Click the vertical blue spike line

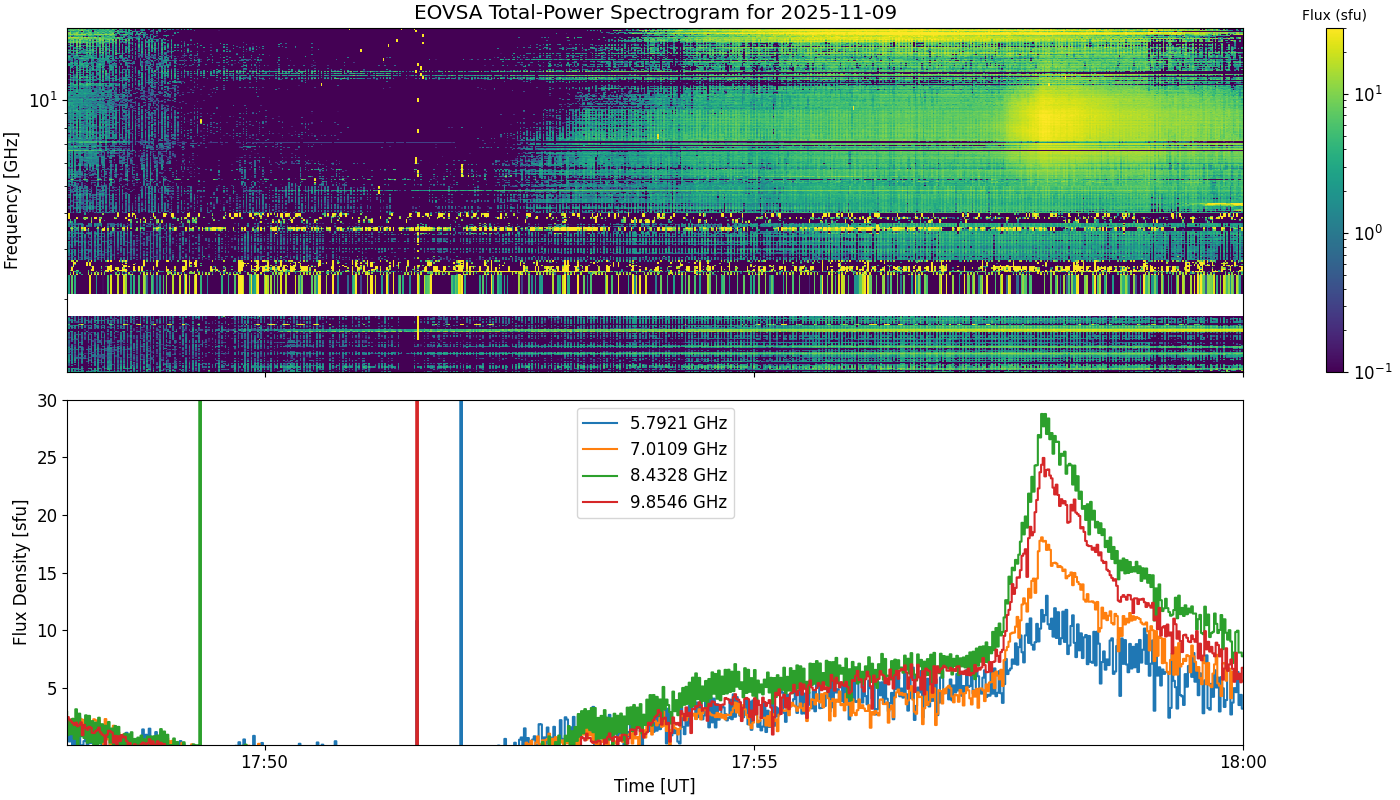click(x=461, y=573)
